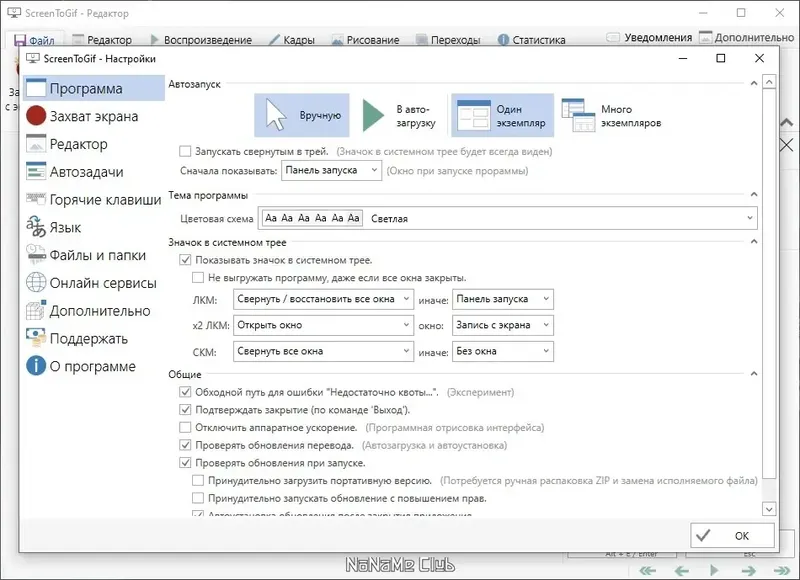
Task: Open окно dropdown Запись с экрана
Action: tap(503, 325)
